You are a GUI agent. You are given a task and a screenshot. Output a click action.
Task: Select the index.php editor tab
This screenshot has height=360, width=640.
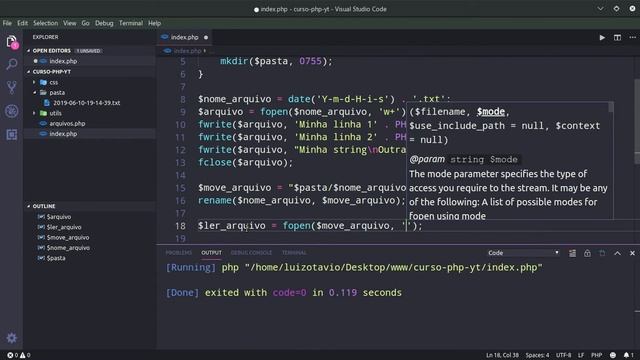point(185,37)
